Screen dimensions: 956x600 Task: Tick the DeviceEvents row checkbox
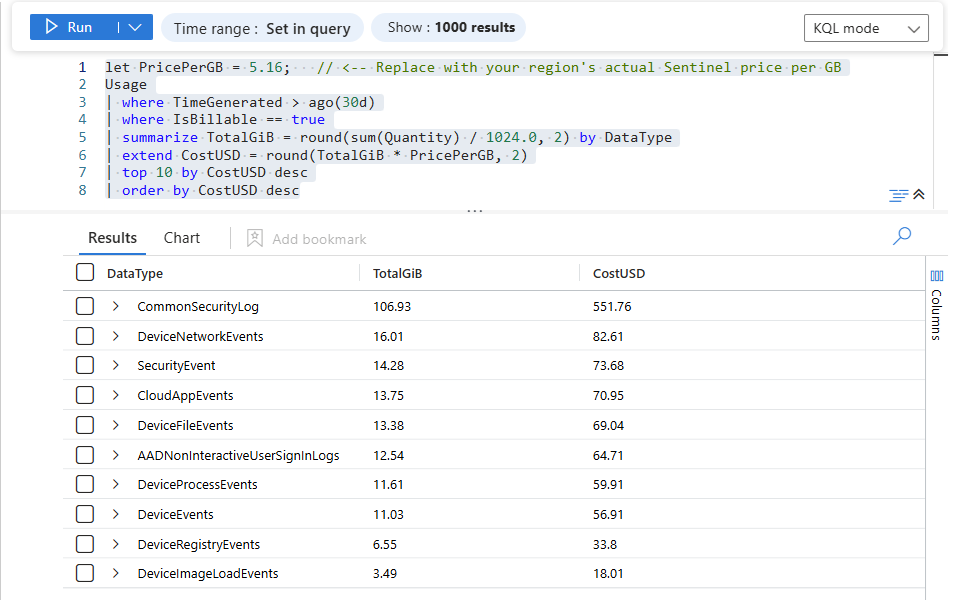[x=85, y=515]
